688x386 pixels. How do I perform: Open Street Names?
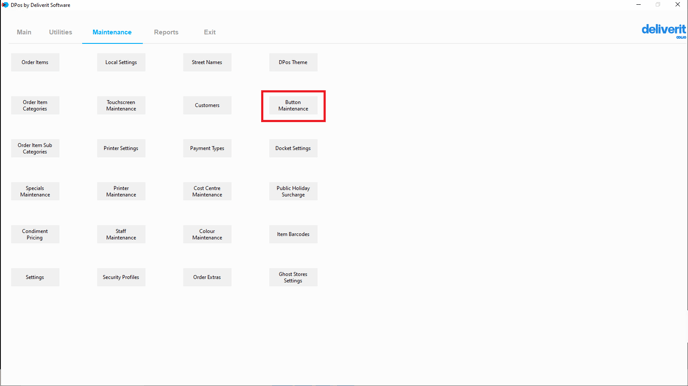tap(207, 62)
